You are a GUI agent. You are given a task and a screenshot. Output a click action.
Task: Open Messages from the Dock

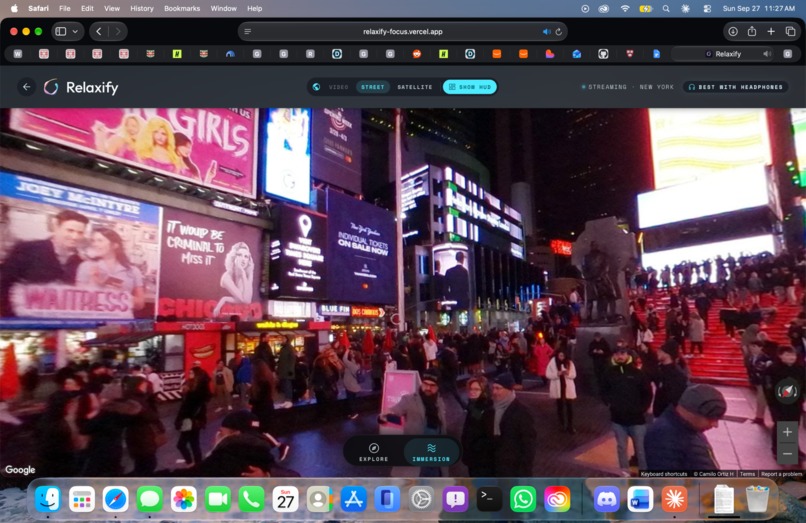(150, 499)
